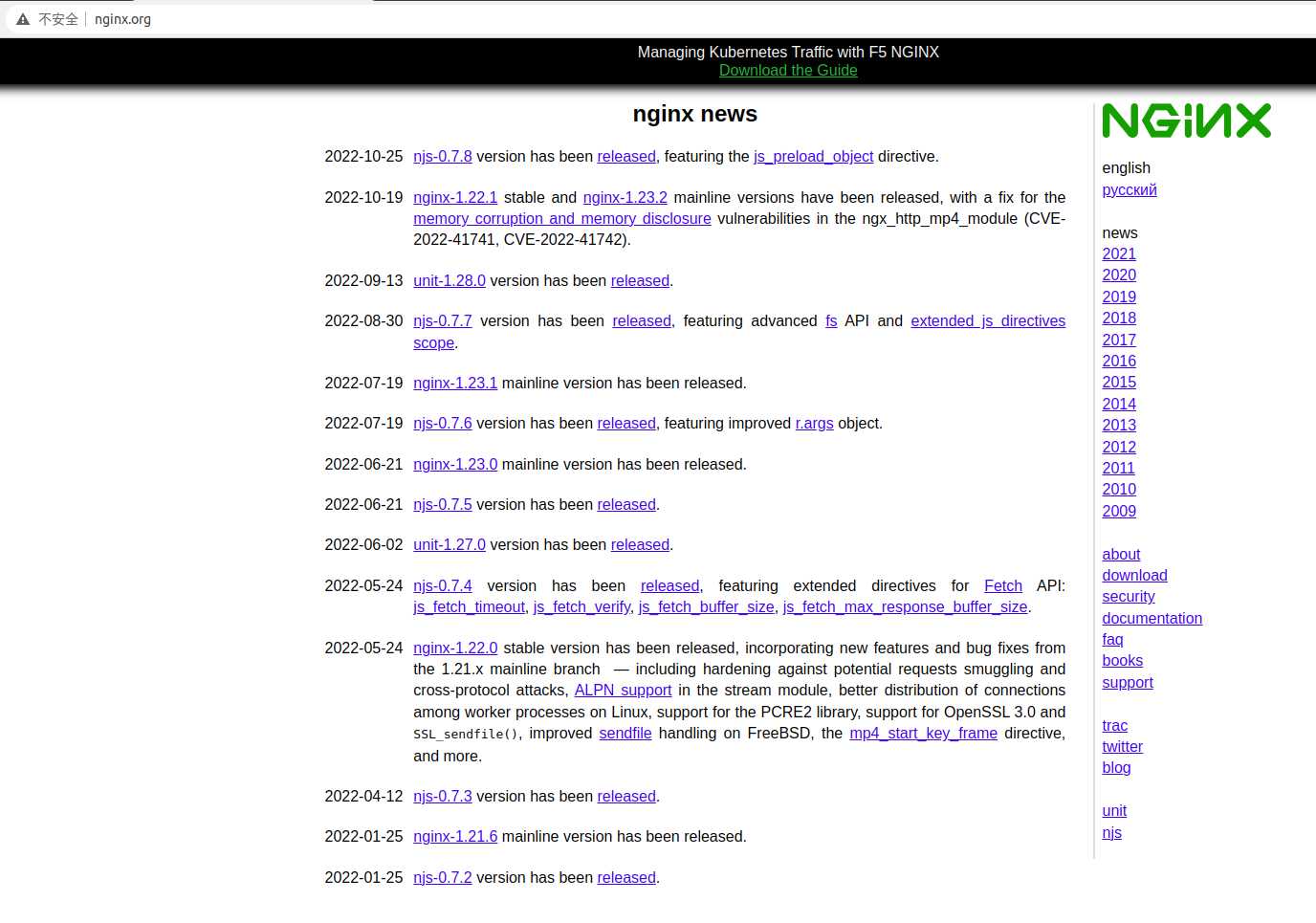This screenshot has width=1316, height=923.
Task: Open the 2018 news archive
Action: point(1119,319)
